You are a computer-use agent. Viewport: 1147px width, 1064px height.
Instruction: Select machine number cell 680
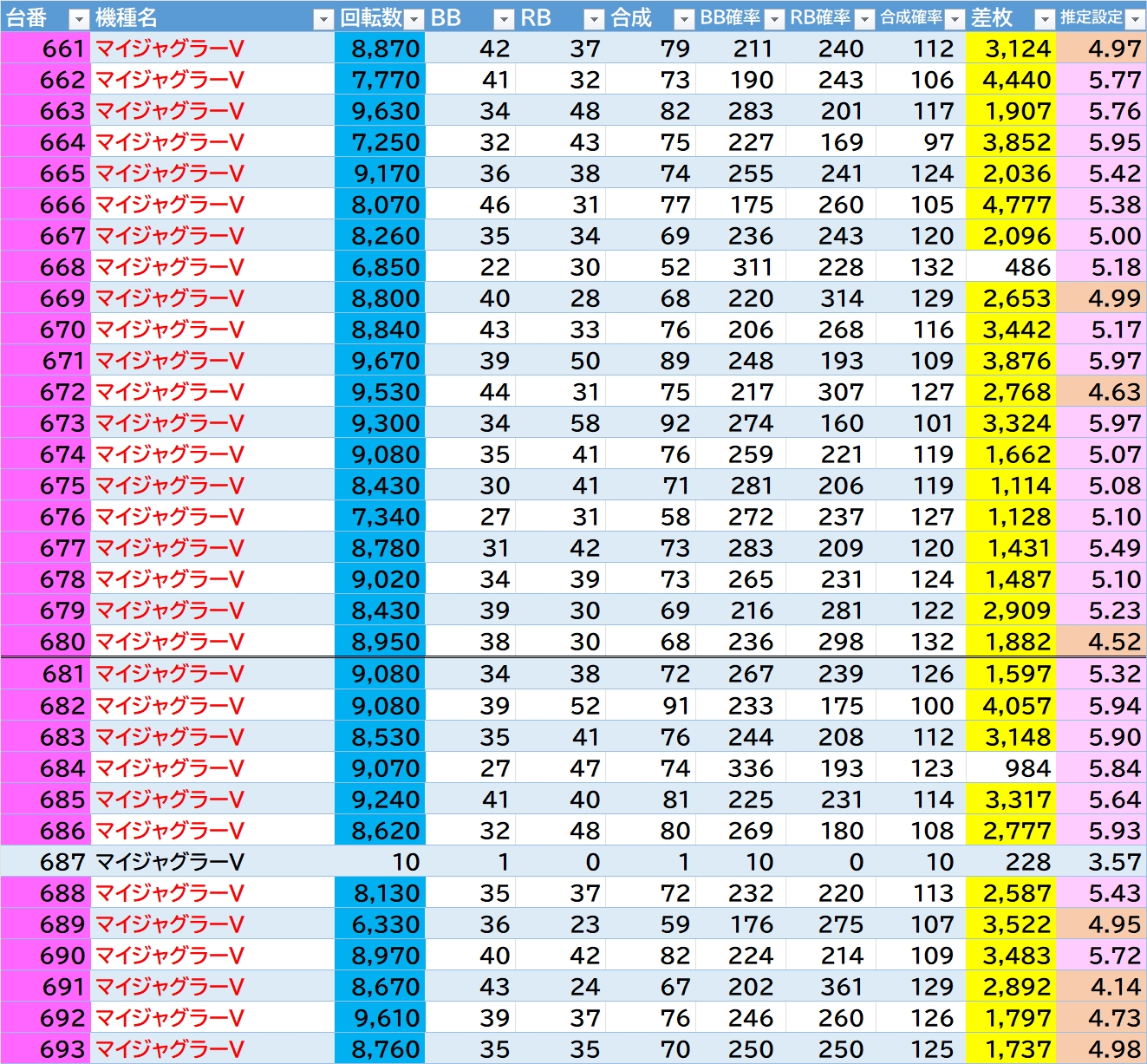click(x=45, y=642)
